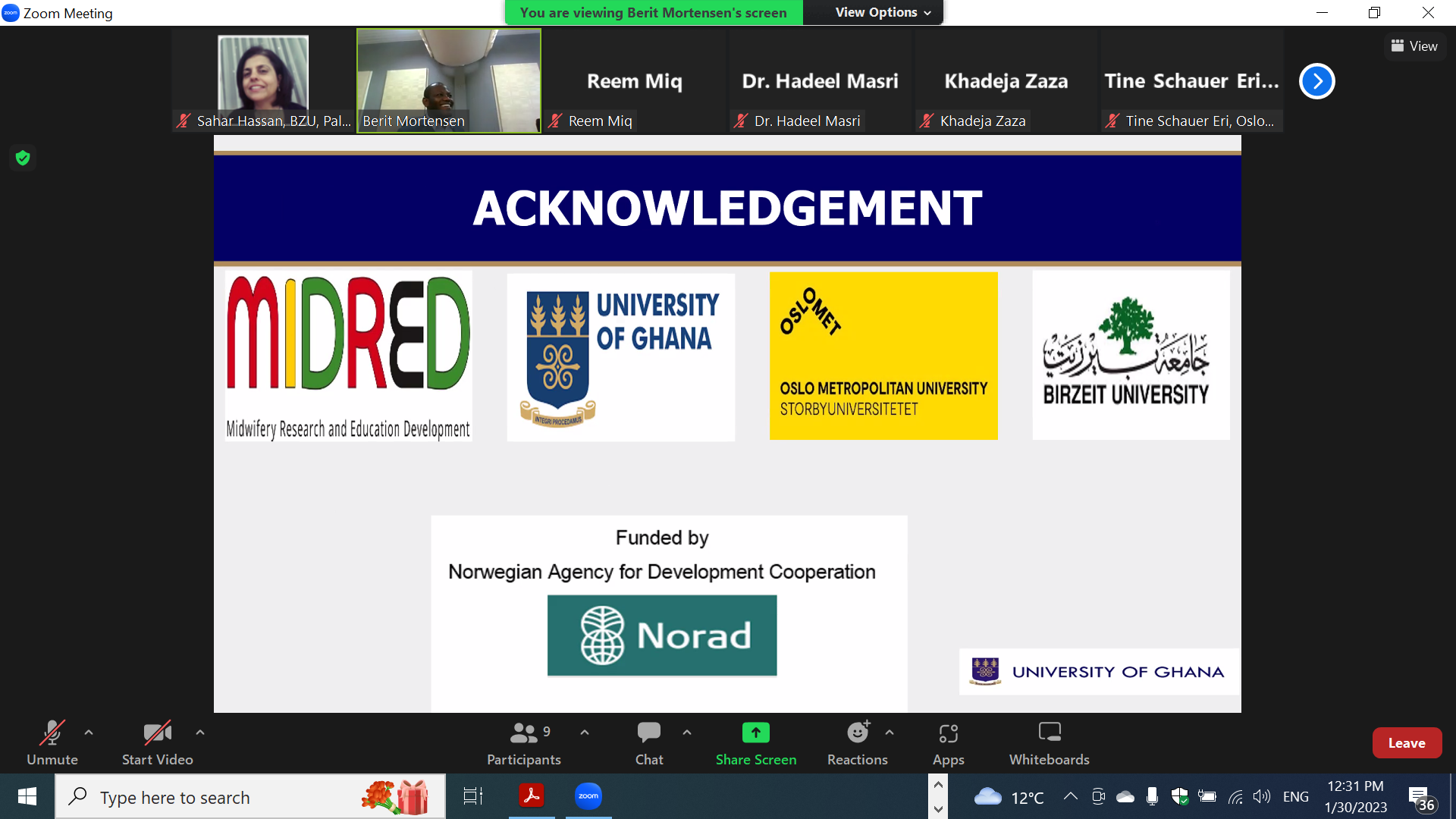The height and width of the screenshot is (819, 1456).
Task: Click Share Screen button
Action: pyautogui.click(x=756, y=742)
